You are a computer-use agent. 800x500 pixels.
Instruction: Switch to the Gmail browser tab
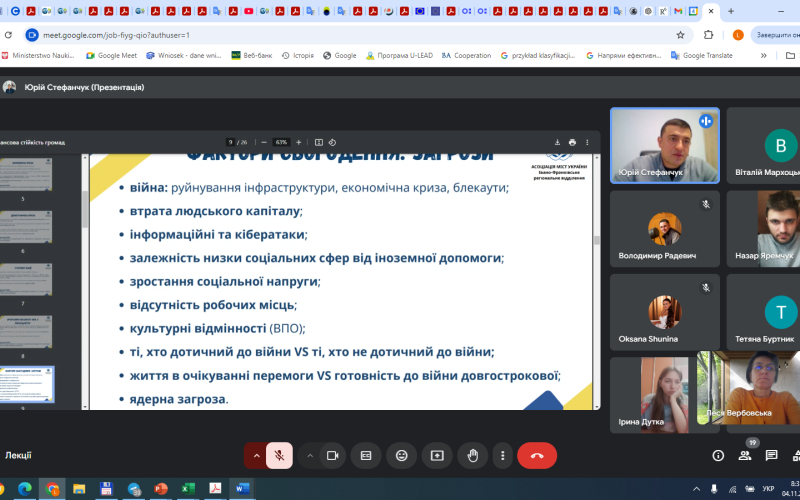tap(678, 11)
